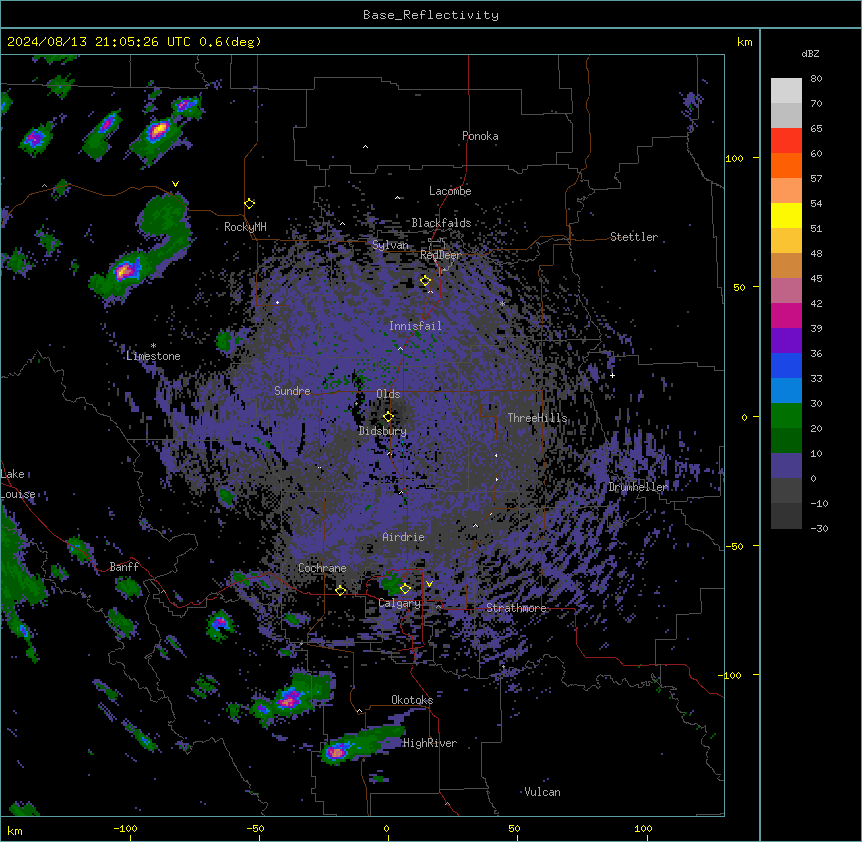Click the Lacombe city label
This screenshot has height=842, width=862.
[450, 191]
